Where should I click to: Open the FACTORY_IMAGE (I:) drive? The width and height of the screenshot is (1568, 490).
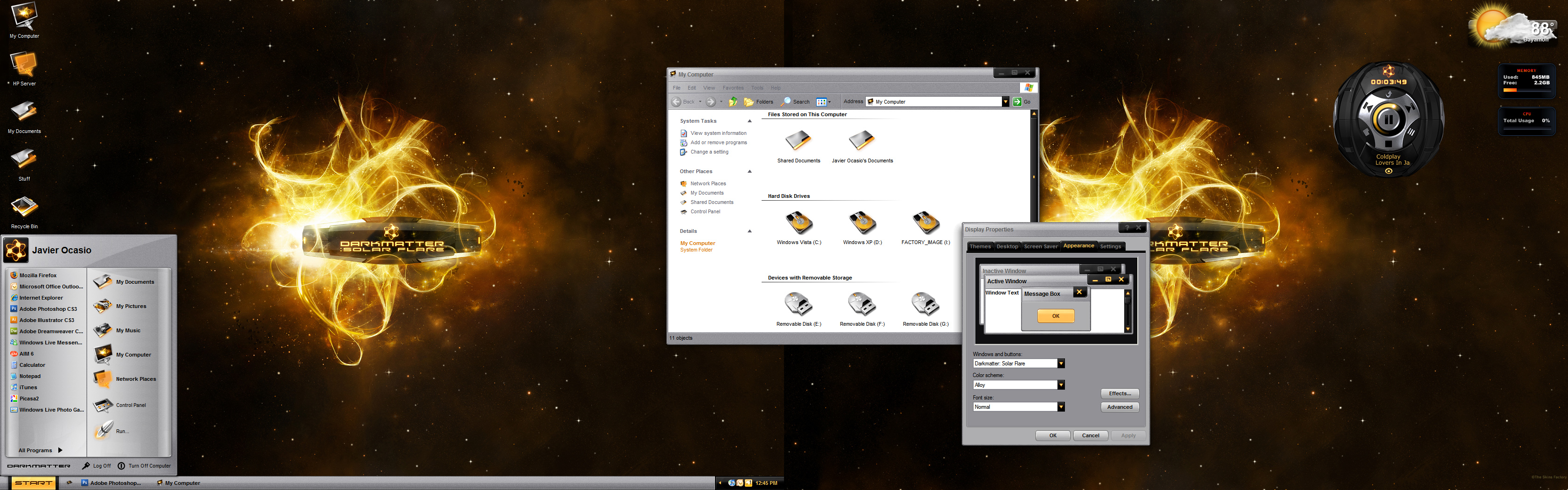(925, 228)
